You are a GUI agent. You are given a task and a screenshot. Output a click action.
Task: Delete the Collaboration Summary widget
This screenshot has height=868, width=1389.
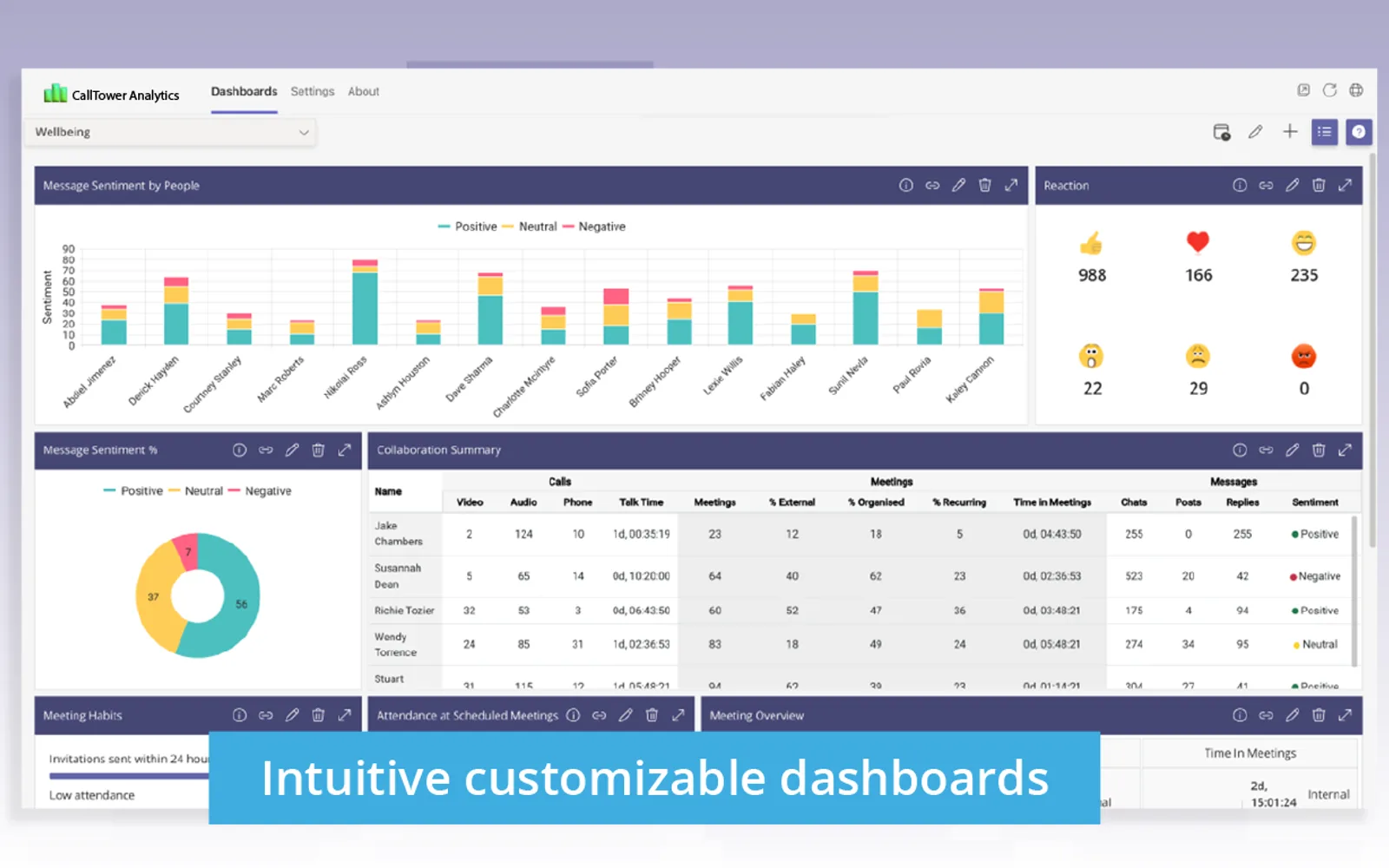[1319, 450]
